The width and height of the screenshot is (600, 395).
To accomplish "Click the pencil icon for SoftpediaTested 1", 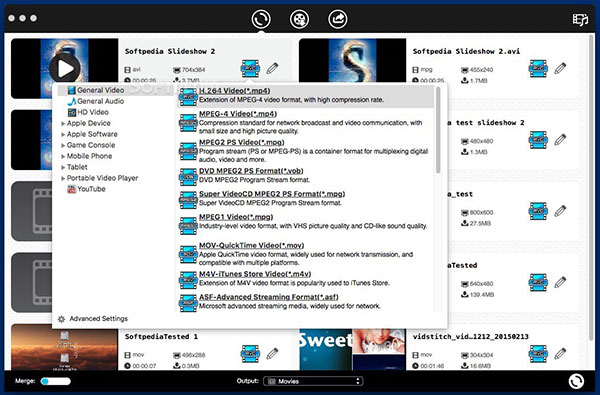I will 272,354.
